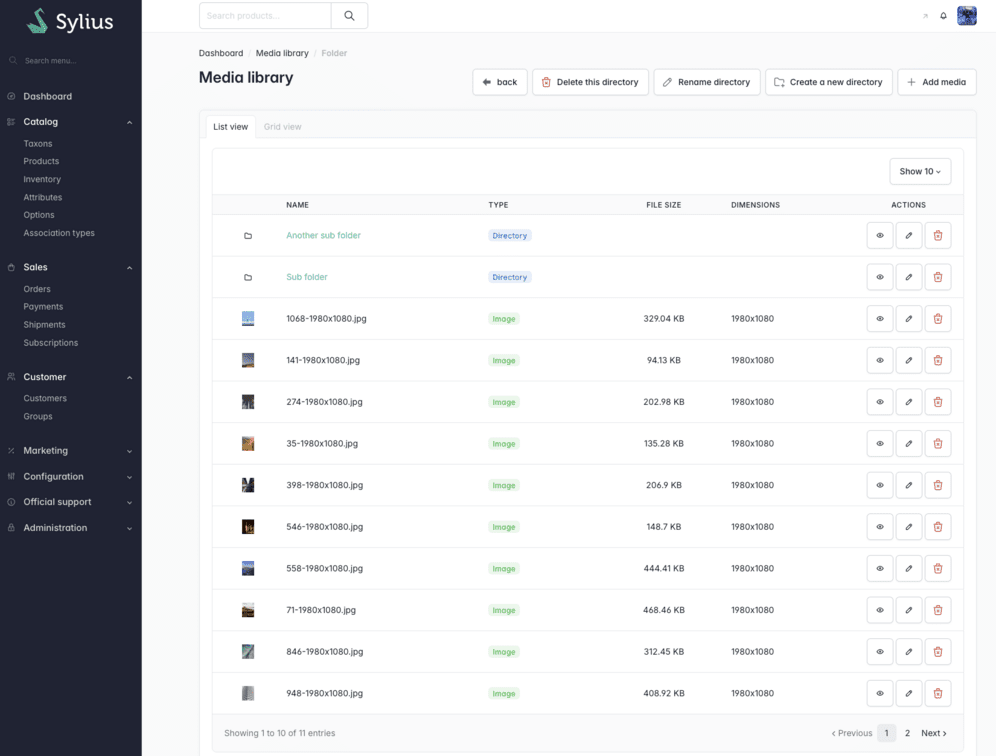
Task: Click the Search products input field
Action: coord(265,16)
